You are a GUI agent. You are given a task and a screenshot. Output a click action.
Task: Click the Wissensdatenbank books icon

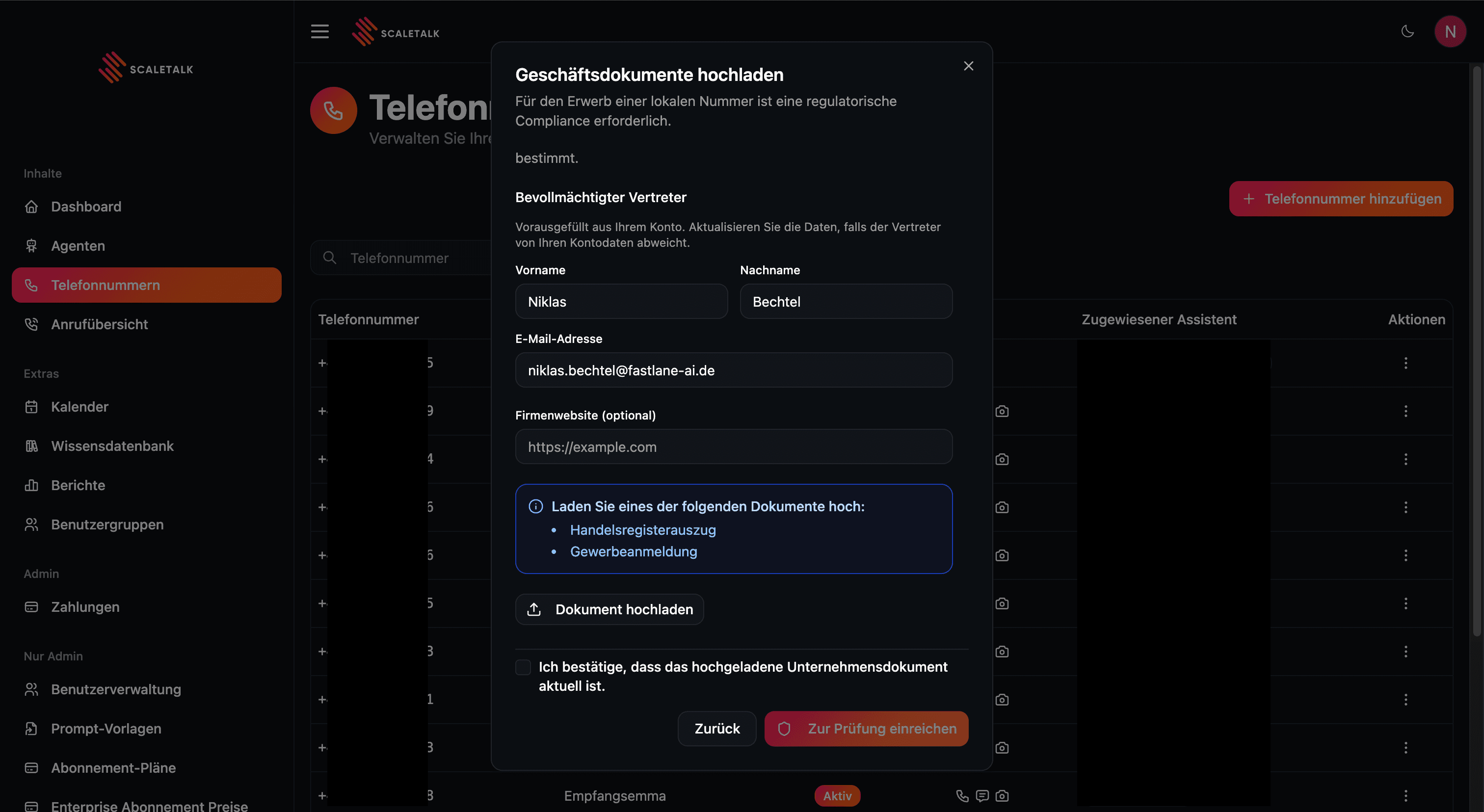click(32, 446)
